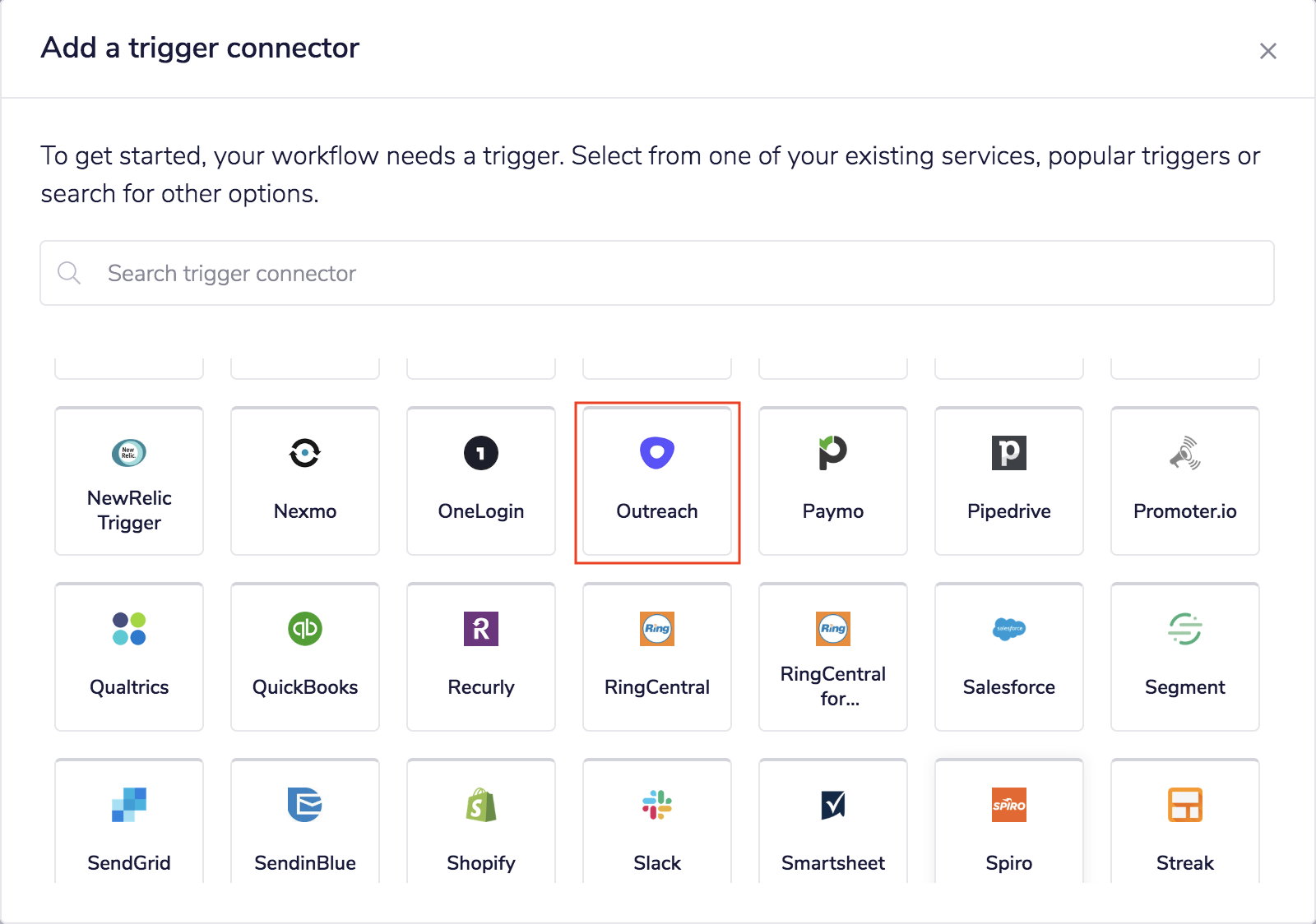Select the Outreach connector icon
Viewport: 1316px width, 924px height.
(x=656, y=453)
